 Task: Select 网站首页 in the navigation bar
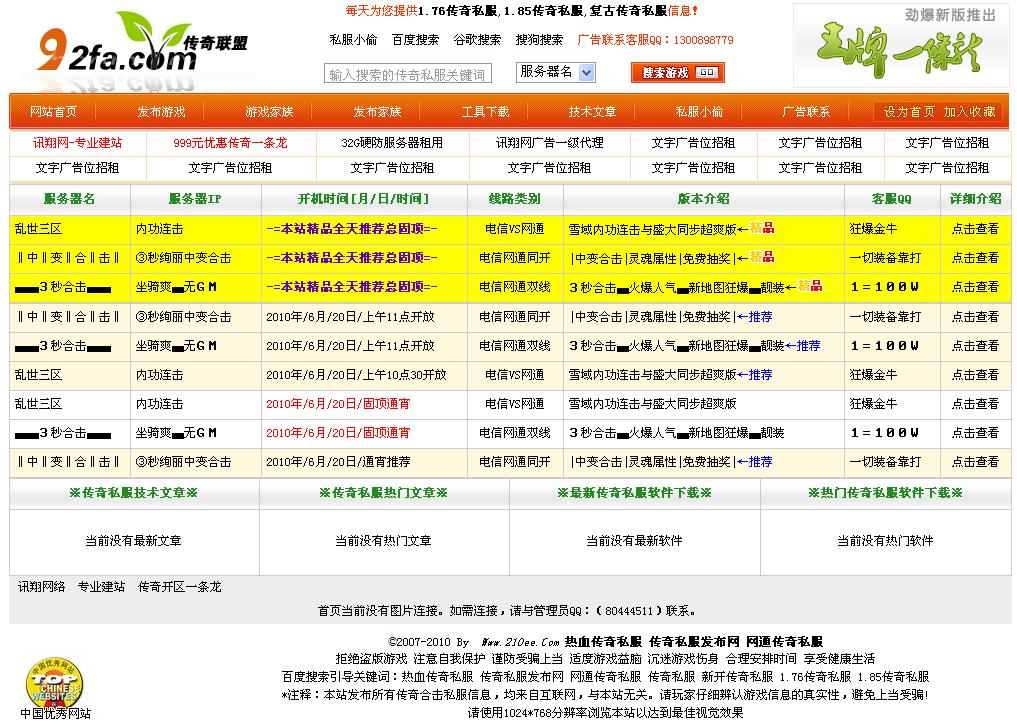point(53,111)
